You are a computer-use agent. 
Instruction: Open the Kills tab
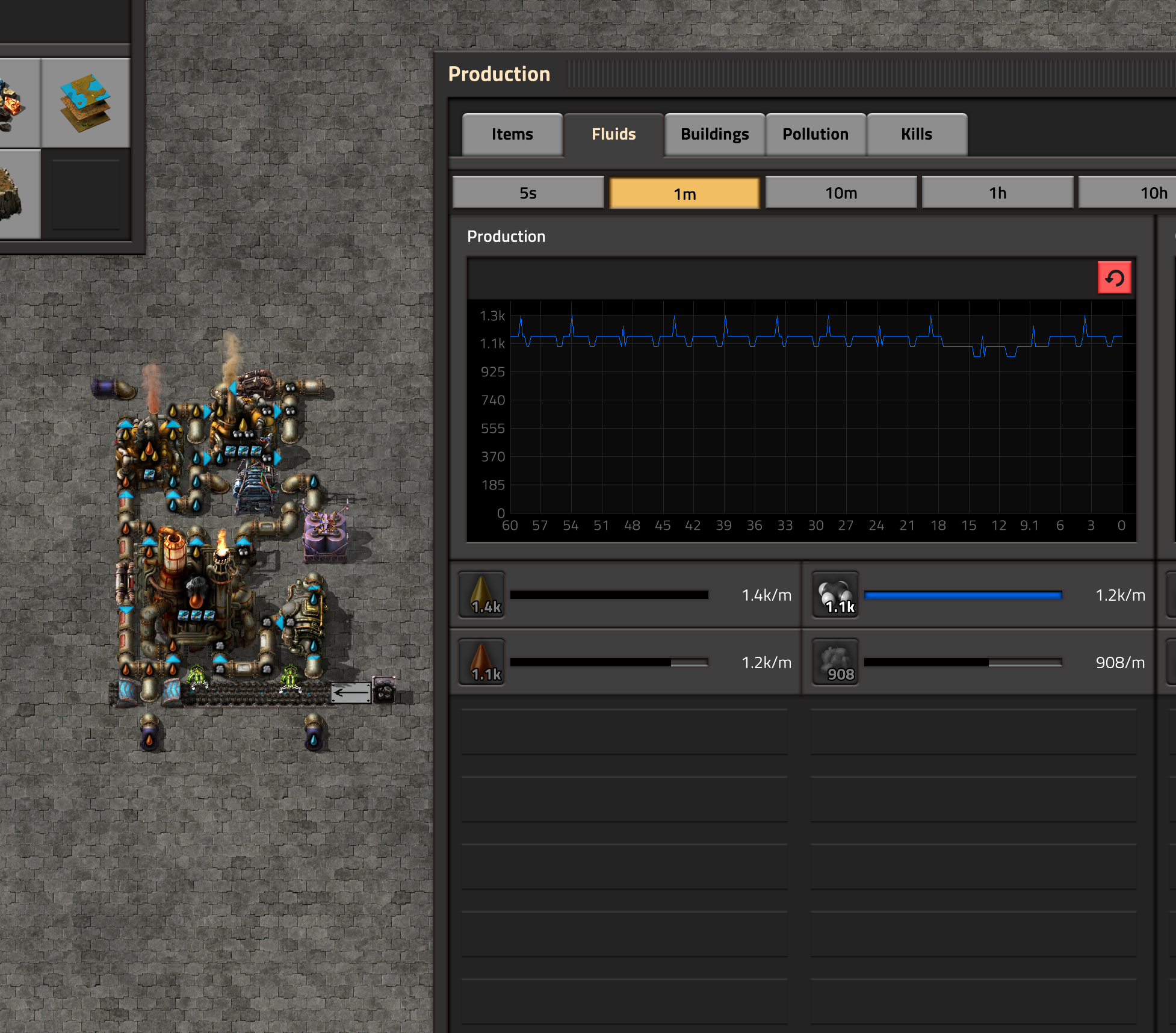[x=916, y=134]
